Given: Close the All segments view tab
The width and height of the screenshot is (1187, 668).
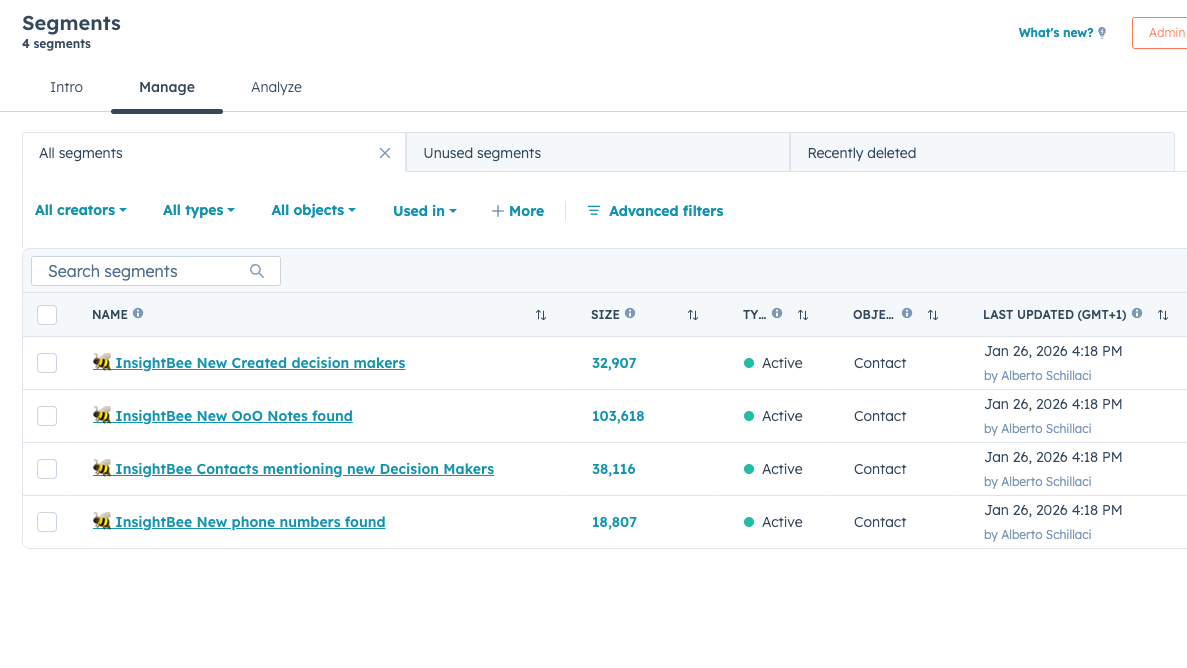Looking at the screenshot, I should click(385, 153).
